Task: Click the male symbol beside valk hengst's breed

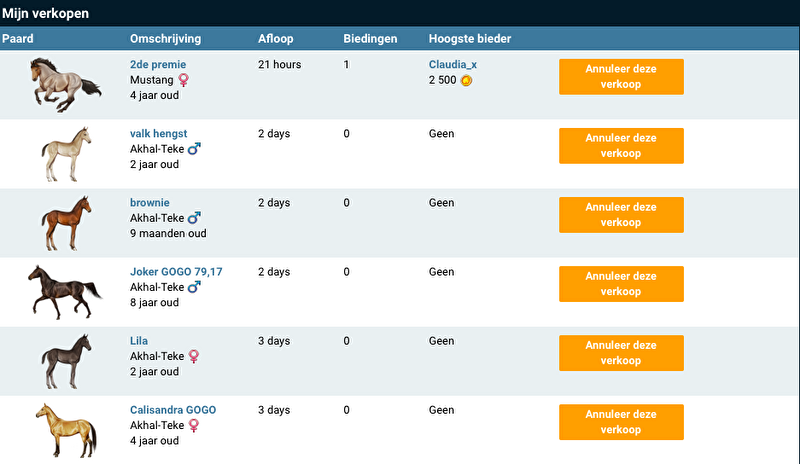Action: (x=194, y=149)
